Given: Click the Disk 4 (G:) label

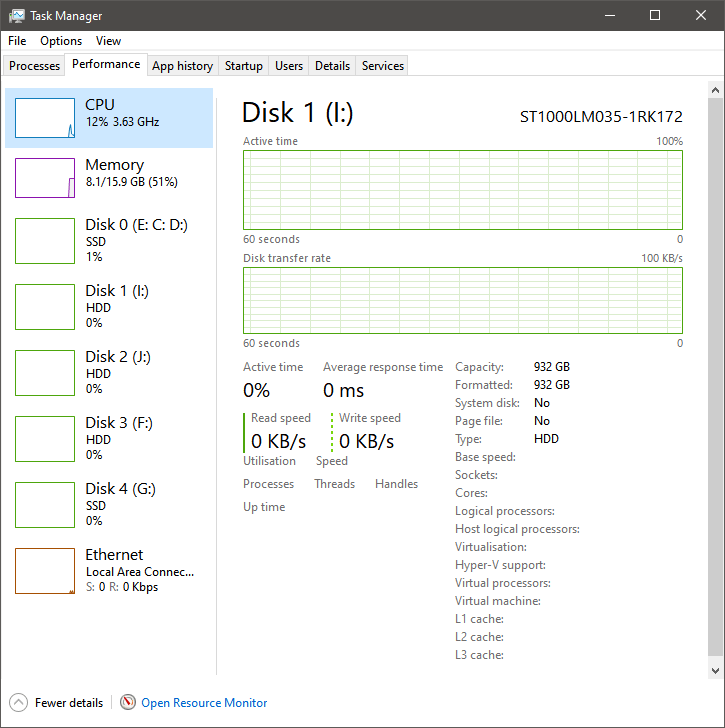Looking at the screenshot, I should [x=121, y=488].
